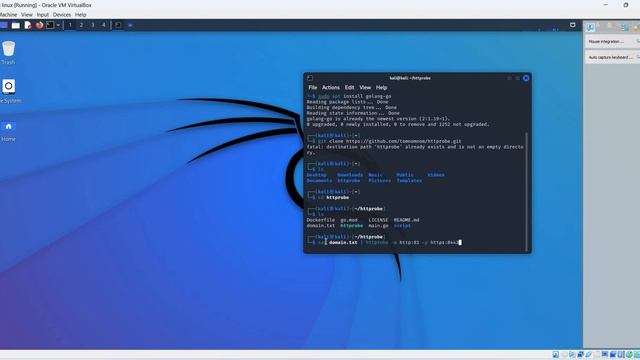
Task: Restore the VirtualBox window size
Action: tap(626, 5)
